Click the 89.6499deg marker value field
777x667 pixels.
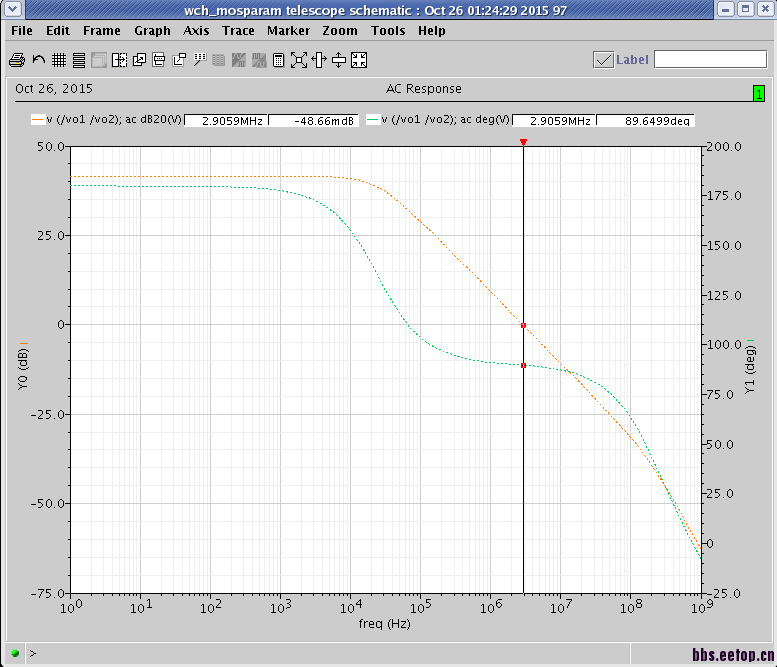[645, 121]
